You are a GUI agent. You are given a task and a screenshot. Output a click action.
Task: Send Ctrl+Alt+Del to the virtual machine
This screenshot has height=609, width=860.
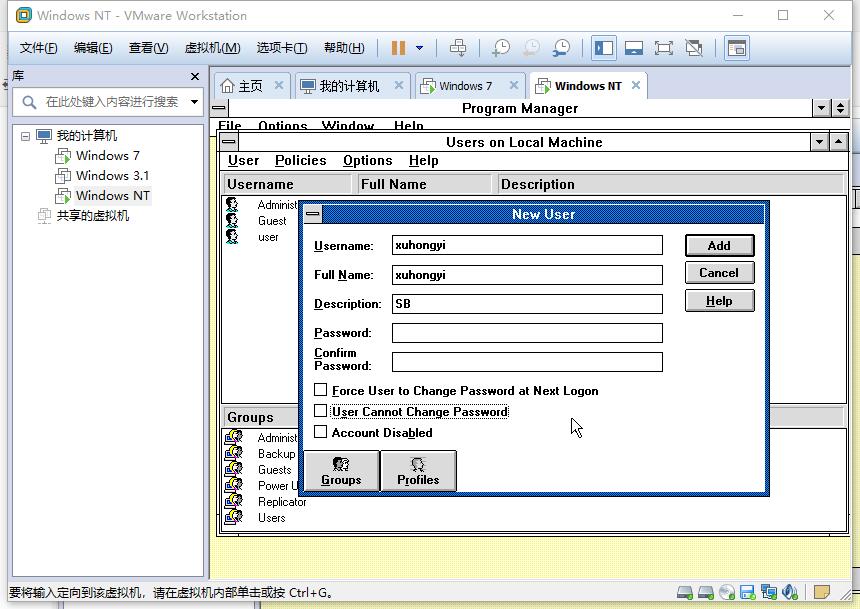[458, 48]
